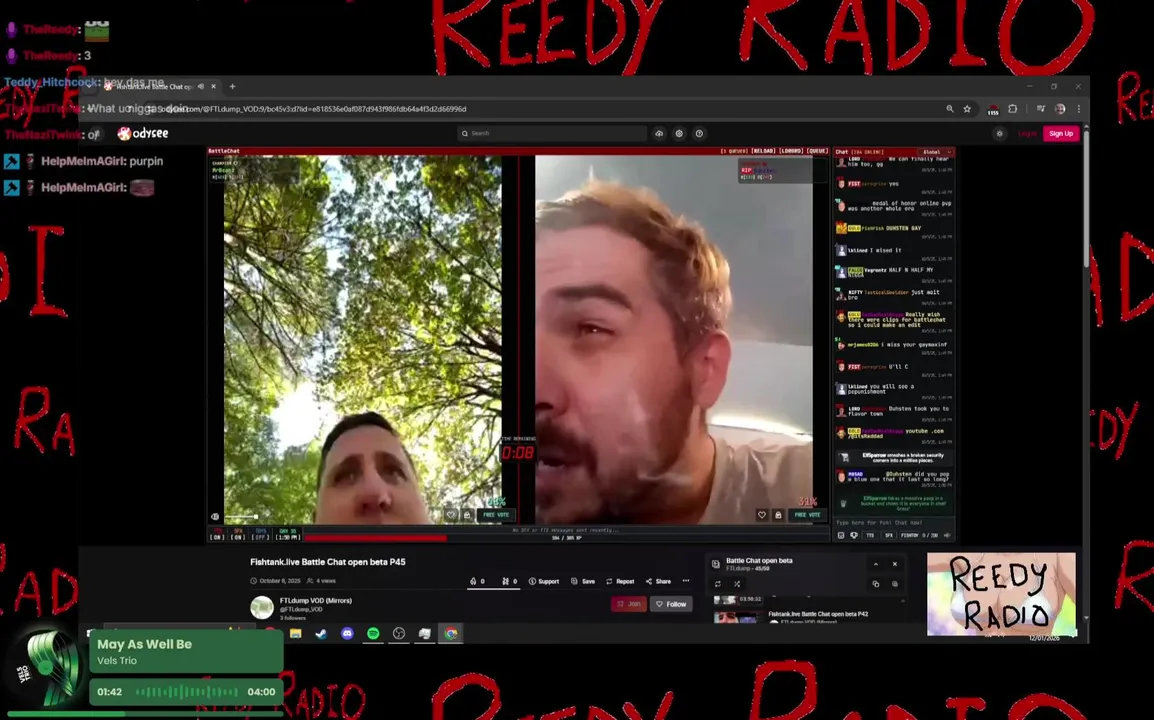The image size is (1154, 720).
Task: Mute the browser tab audio icon
Action: (x=201, y=86)
